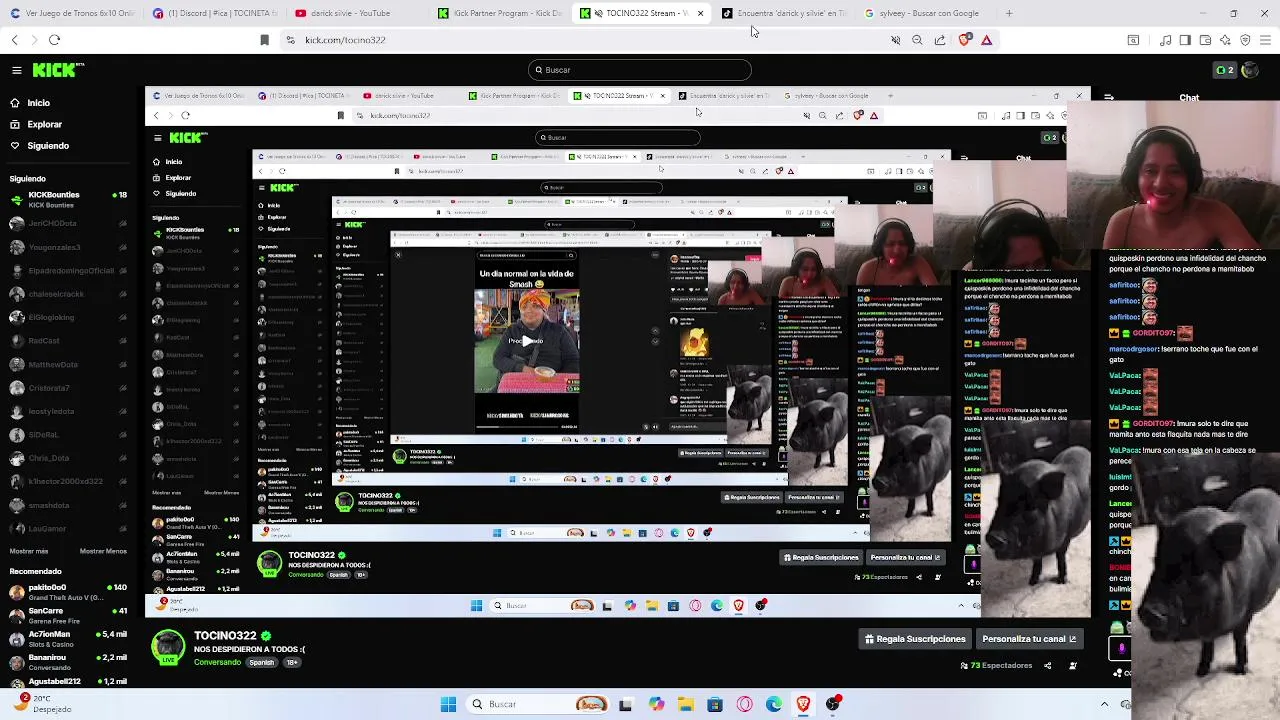The image size is (1280, 720).
Task: Open Opera browser from the taskbar
Action: click(x=744, y=704)
